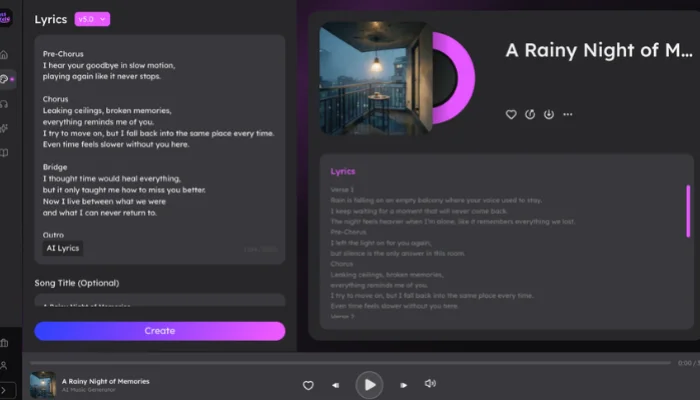Skip to the next track

(x=403, y=385)
